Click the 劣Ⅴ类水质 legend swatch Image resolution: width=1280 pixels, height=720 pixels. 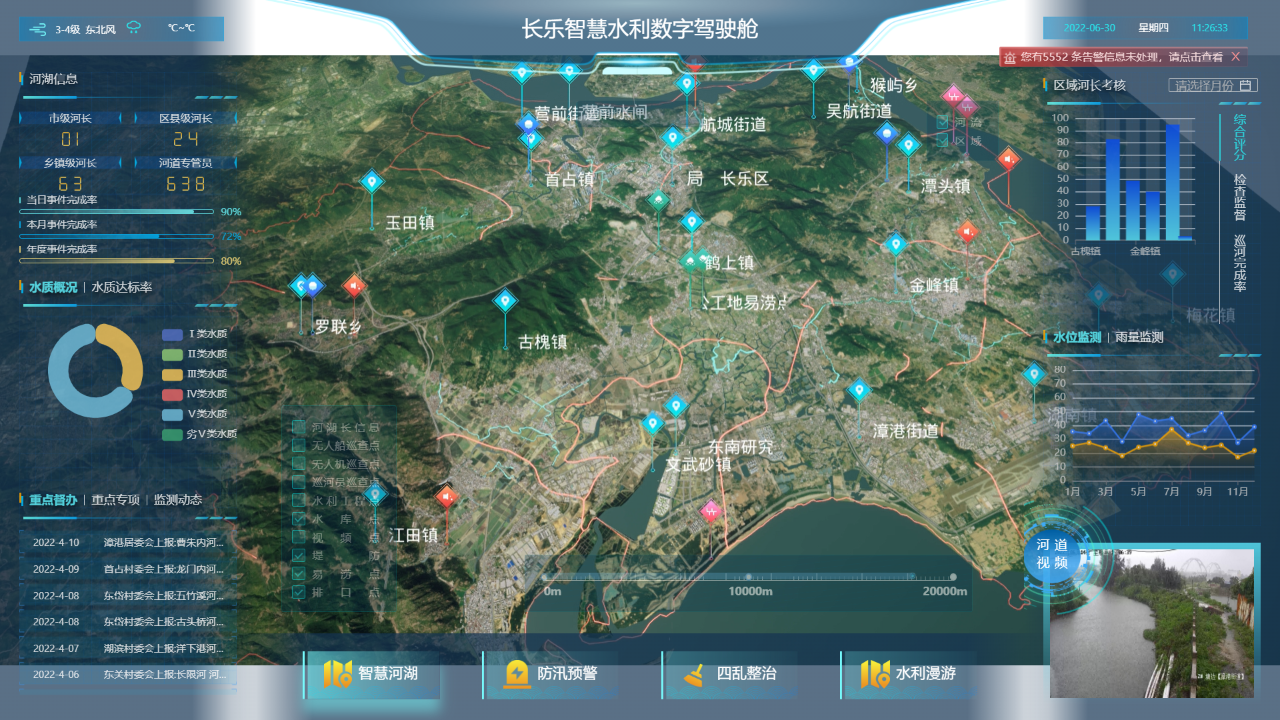[172, 434]
